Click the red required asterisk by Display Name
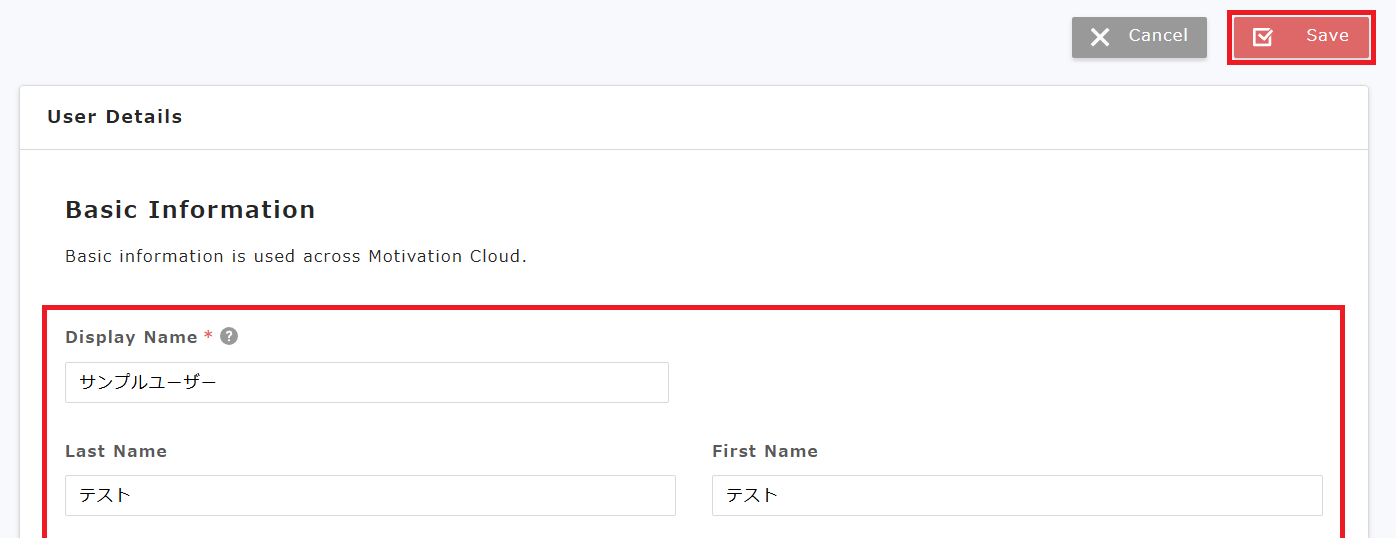The image size is (1396, 538). point(208,336)
